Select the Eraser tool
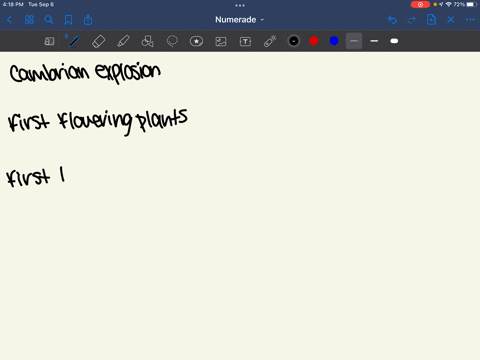 pyautogui.click(x=98, y=41)
